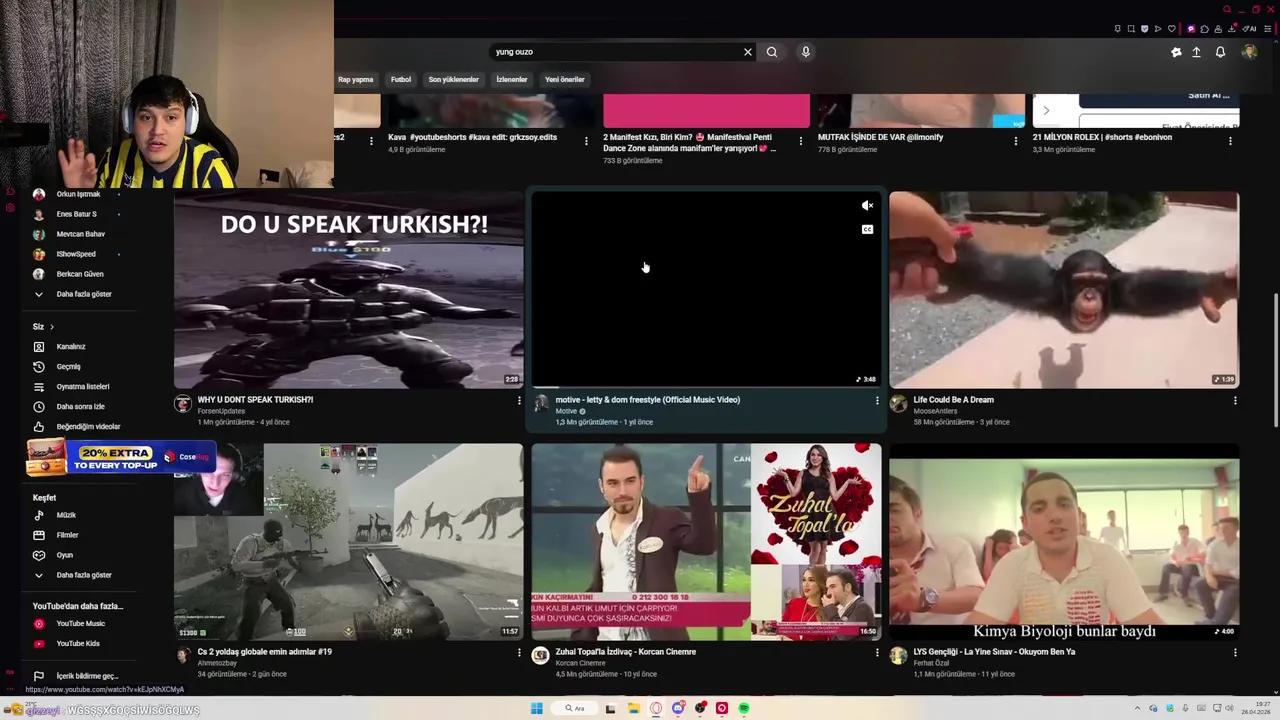The height and width of the screenshot is (720, 1280).
Task: Play Life Could Be A Dream thumbnail
Action: point(1064,290)
